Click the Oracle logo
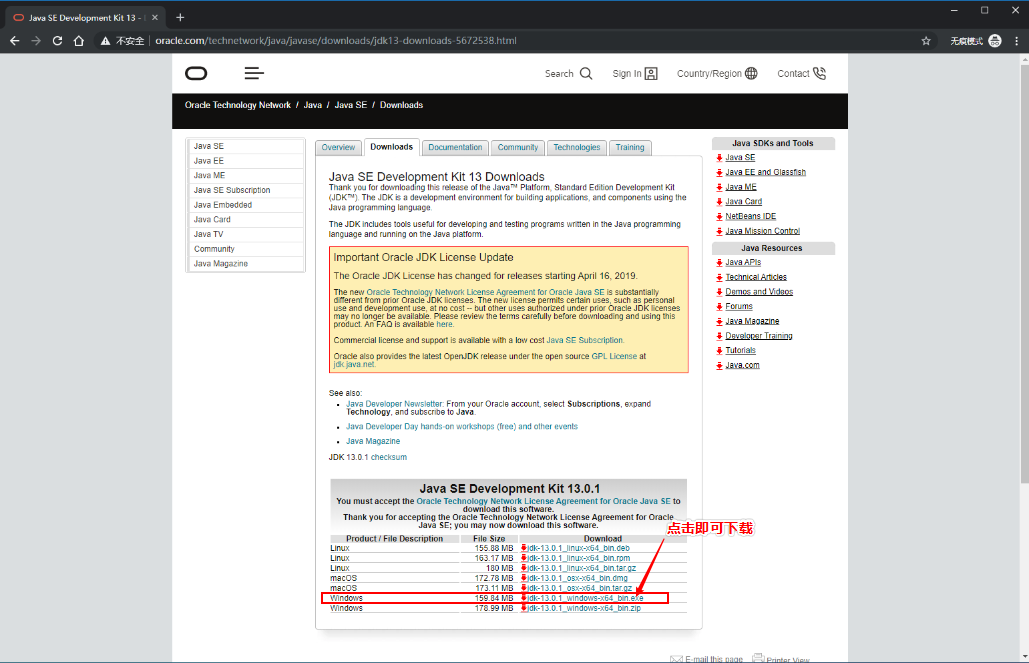This screenshot has width=1029, height=663. [x=196, y=73]
